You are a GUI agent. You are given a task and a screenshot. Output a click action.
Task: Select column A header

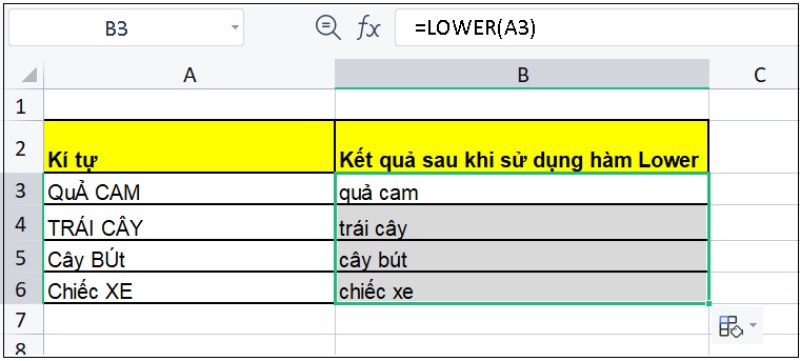pos(189,74)
